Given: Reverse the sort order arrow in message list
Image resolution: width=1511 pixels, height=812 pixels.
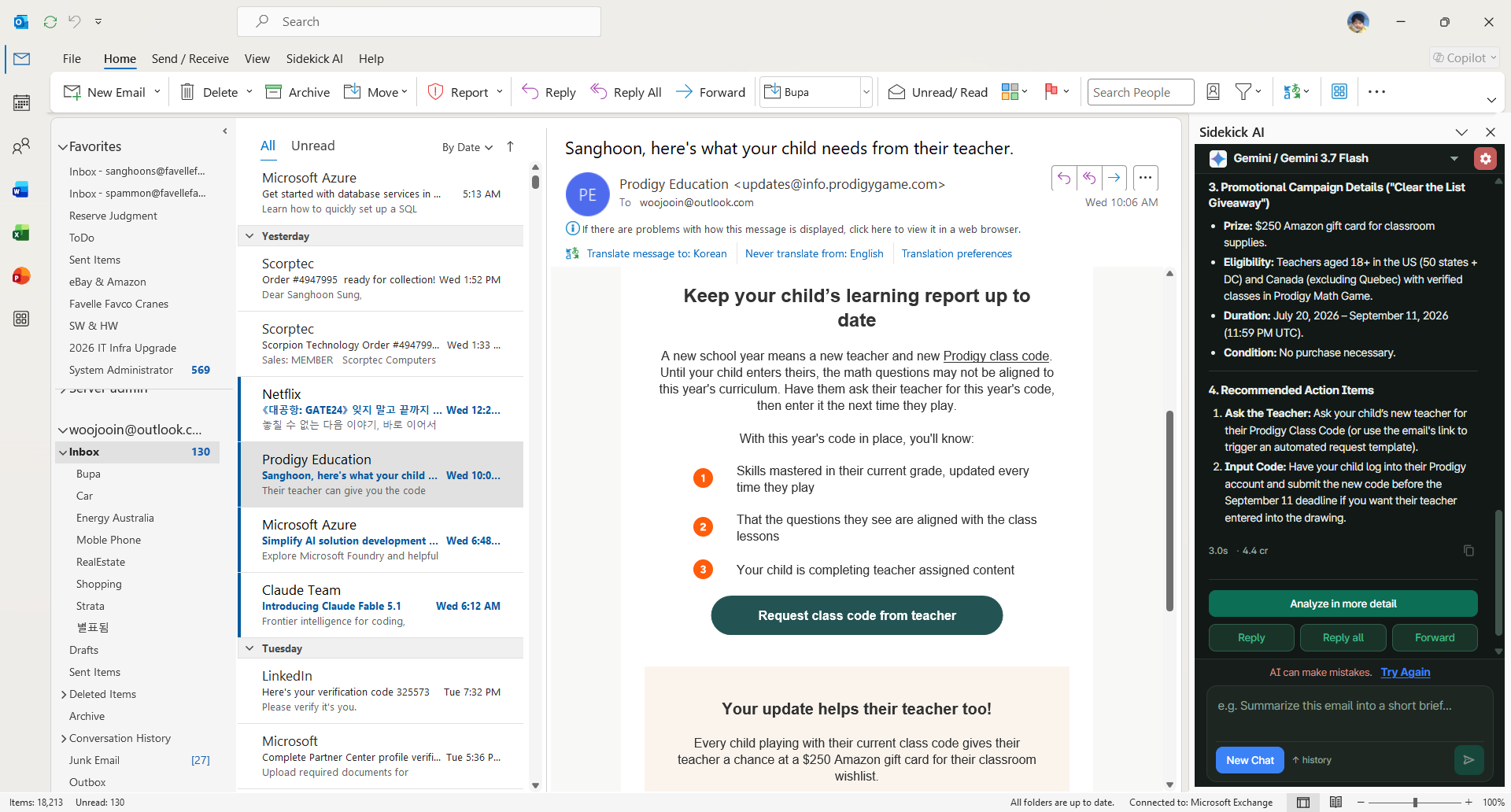Looking at the screenshot, I should [x=510, y=146].
